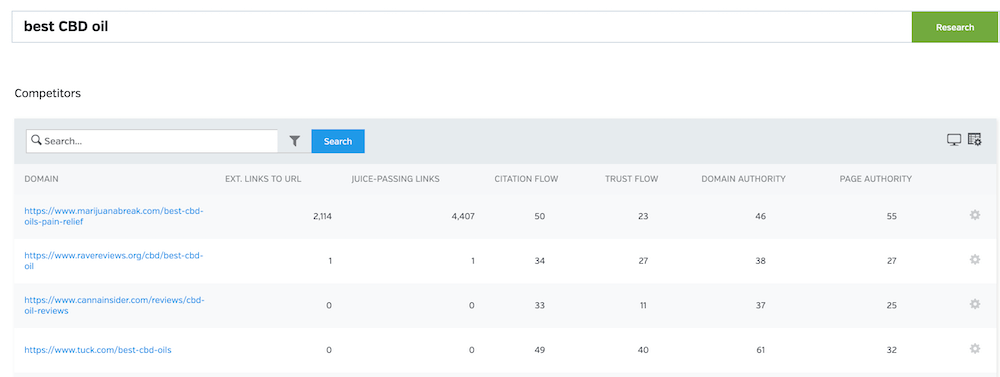Select page authority 32 cell
The width and height of the screenshot is (1000, 377).
tap(892, 350)
